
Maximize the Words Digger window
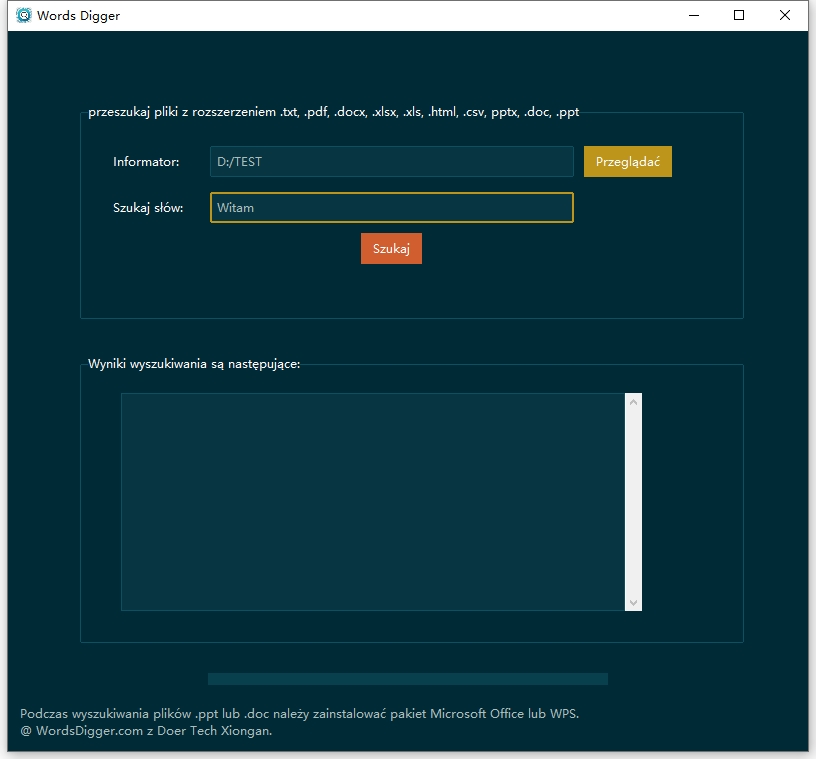739,16
